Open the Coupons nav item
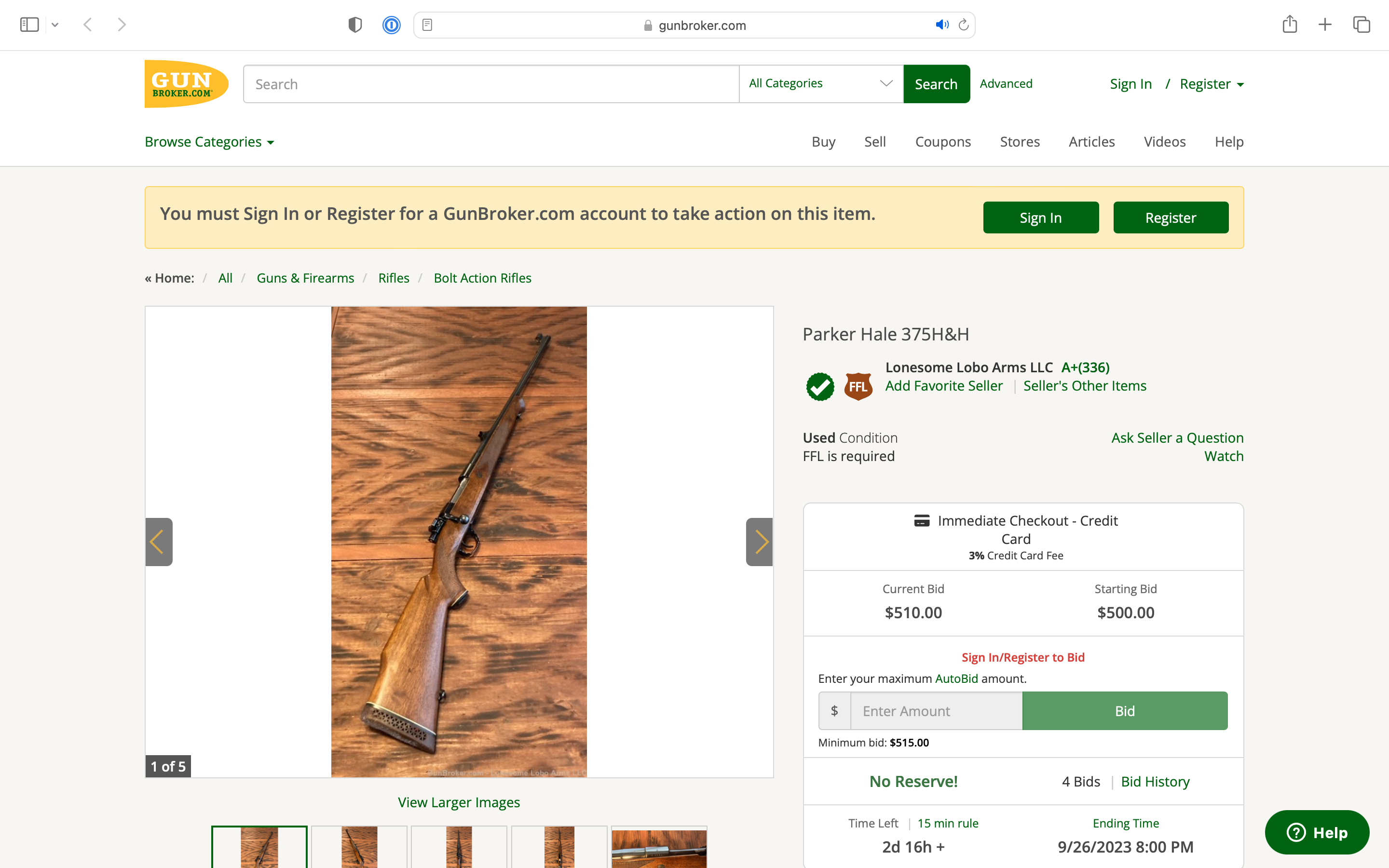The height and width of the screenshot is (868, 1389). [x=943, y=142]
